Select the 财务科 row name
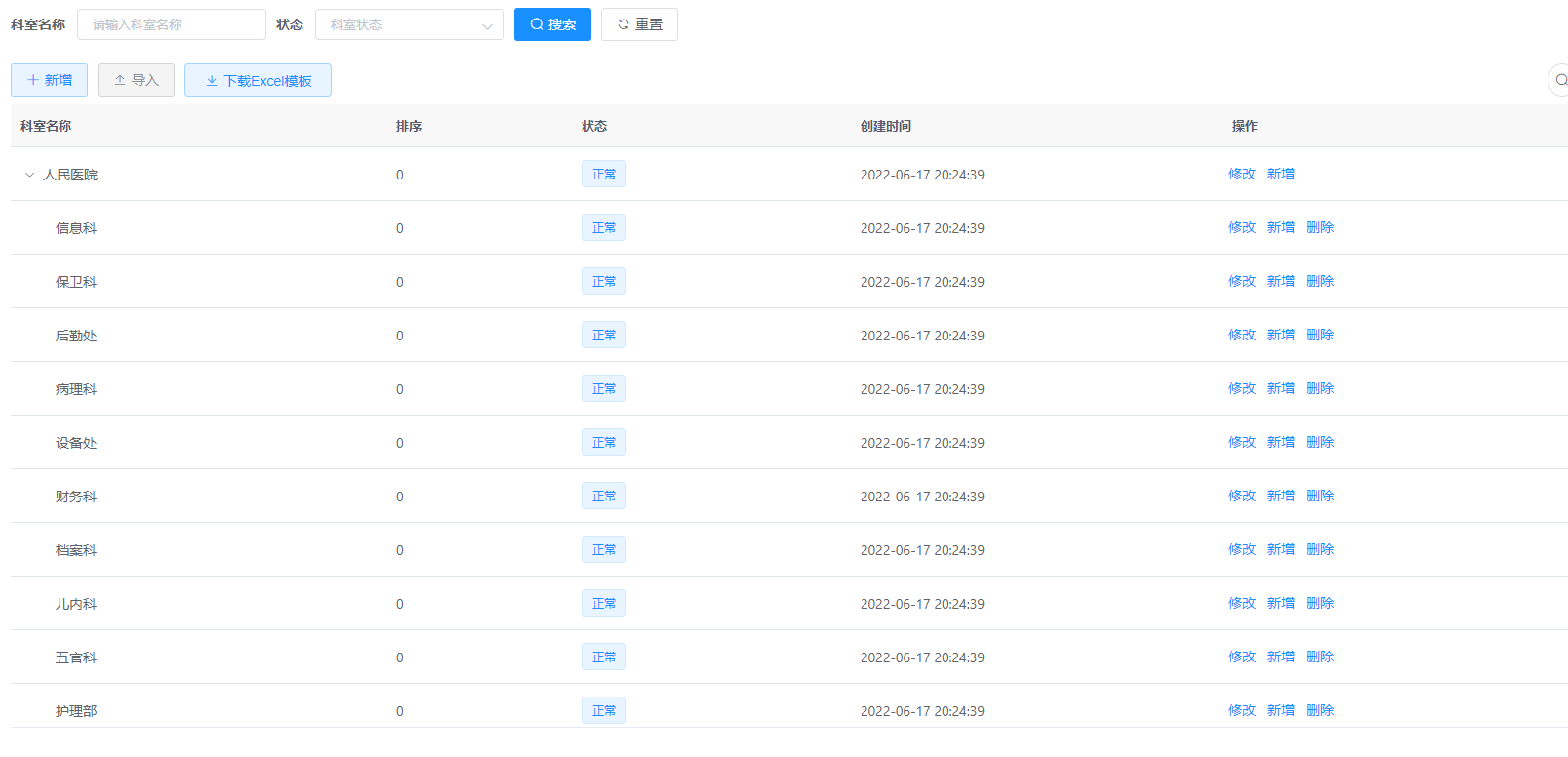The width and height of the screenshot is (1568, 757). coord(76,497)
